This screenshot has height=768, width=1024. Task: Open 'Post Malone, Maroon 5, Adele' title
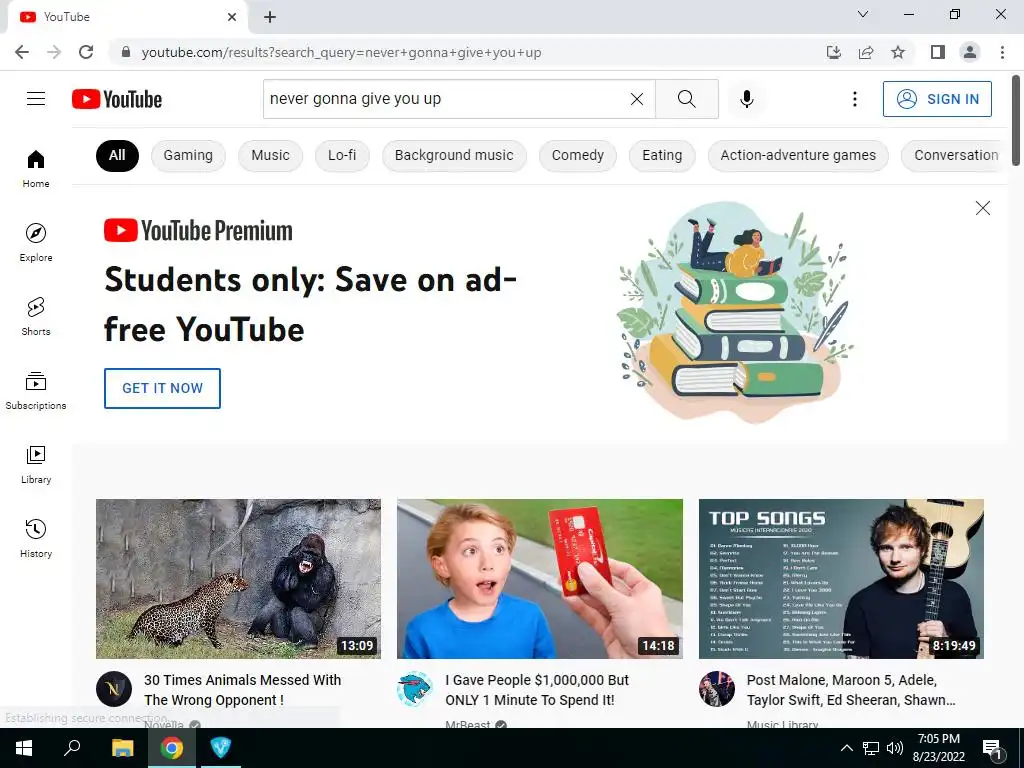[851, 690]
